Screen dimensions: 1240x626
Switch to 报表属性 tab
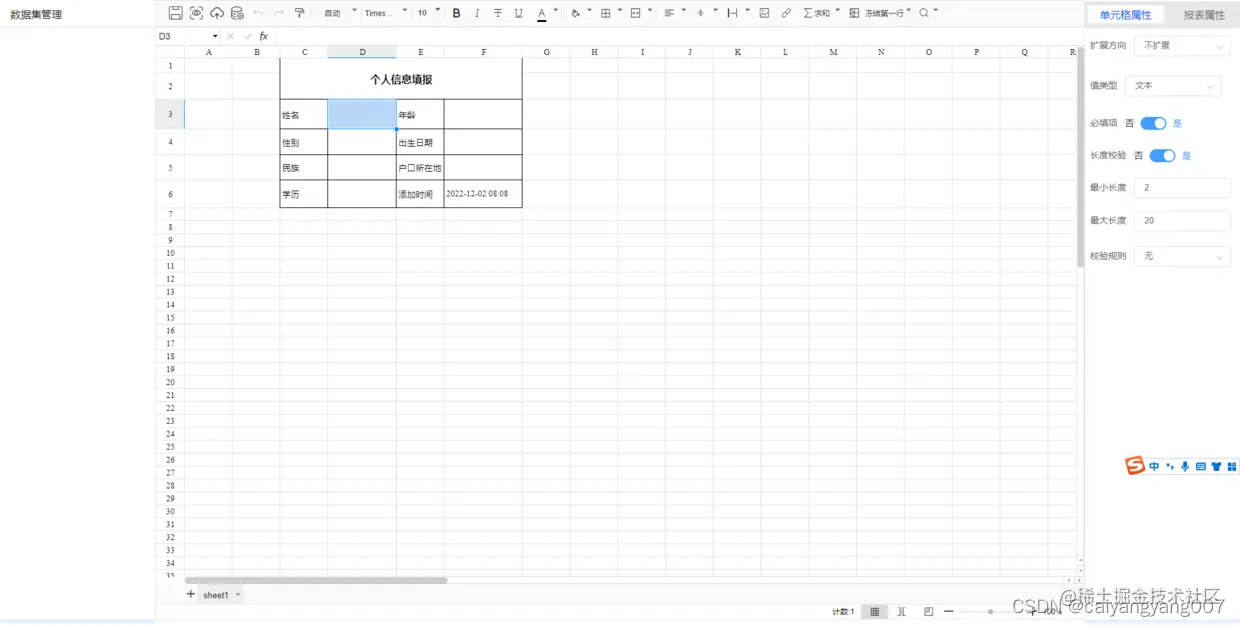tap(1204, 15)
